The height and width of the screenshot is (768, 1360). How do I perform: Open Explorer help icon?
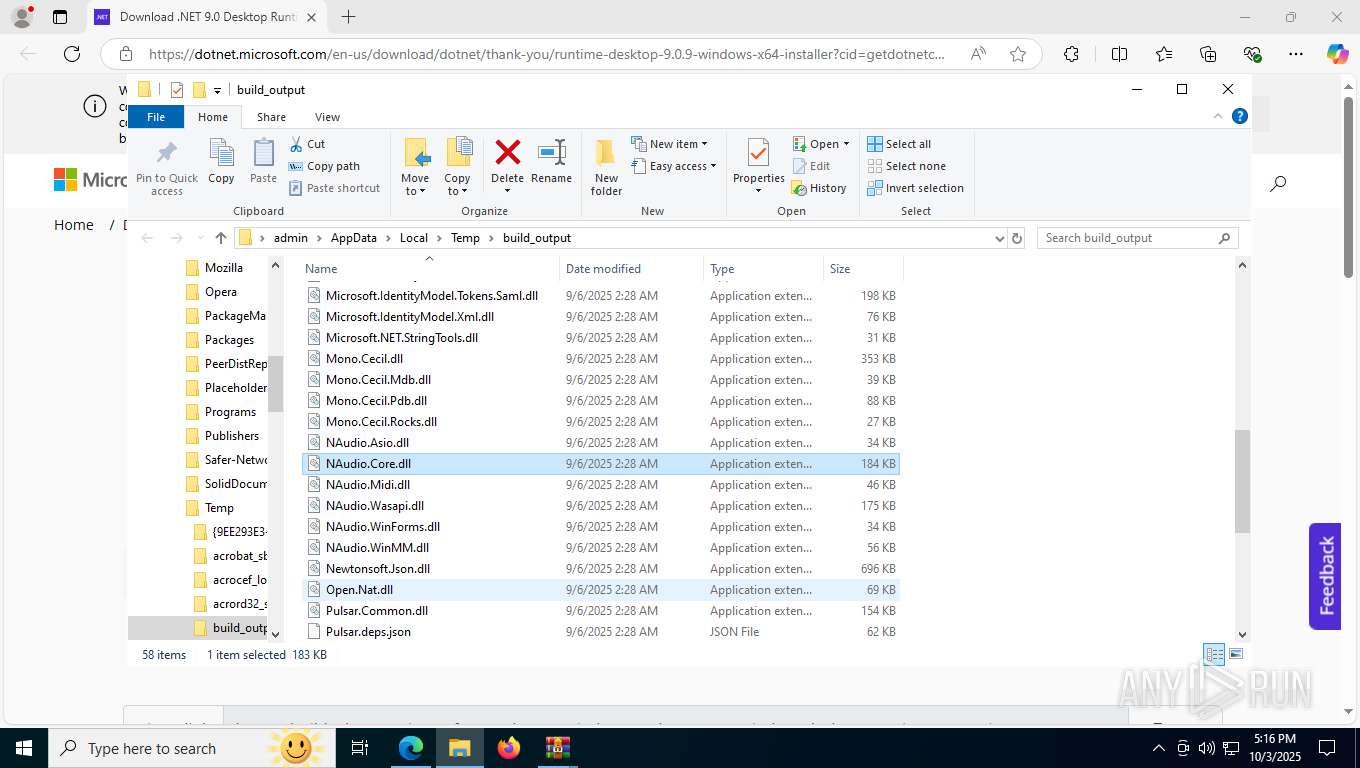click(1240, 116)
